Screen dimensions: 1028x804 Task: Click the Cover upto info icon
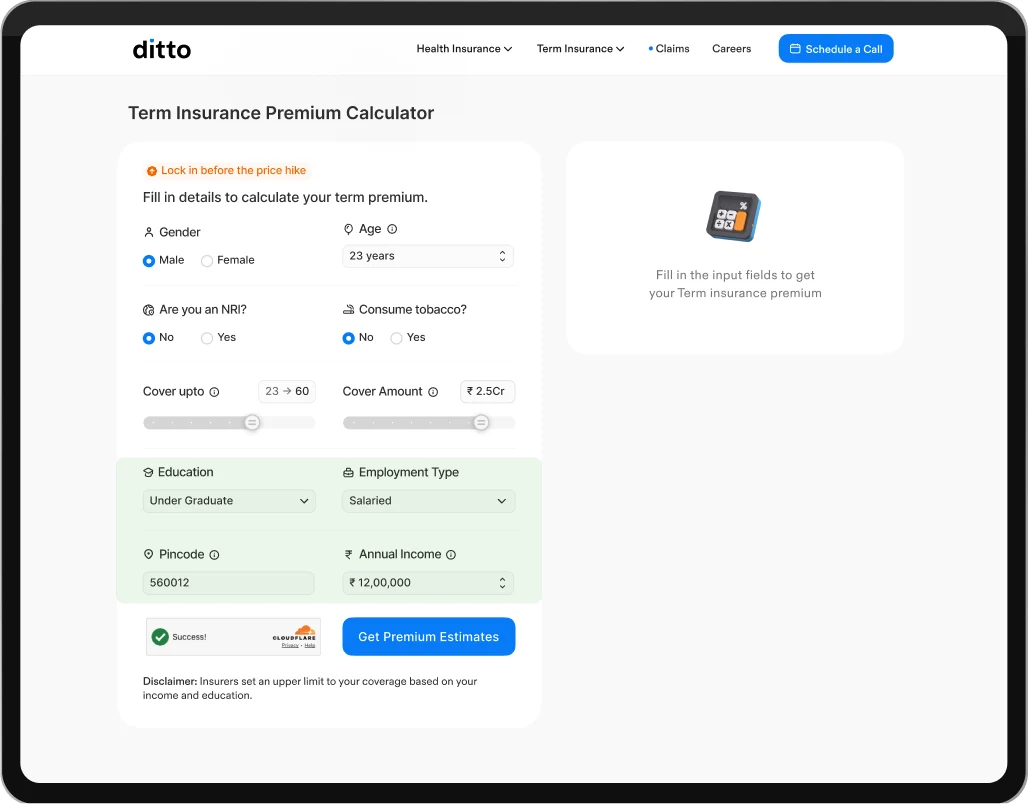pyautogui.click(x=214, y=392)
